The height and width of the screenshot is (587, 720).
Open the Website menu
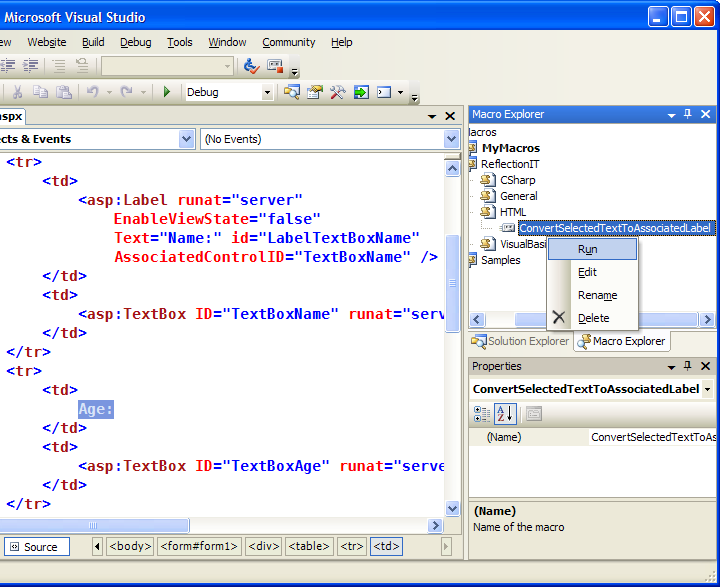coord(47,42)
